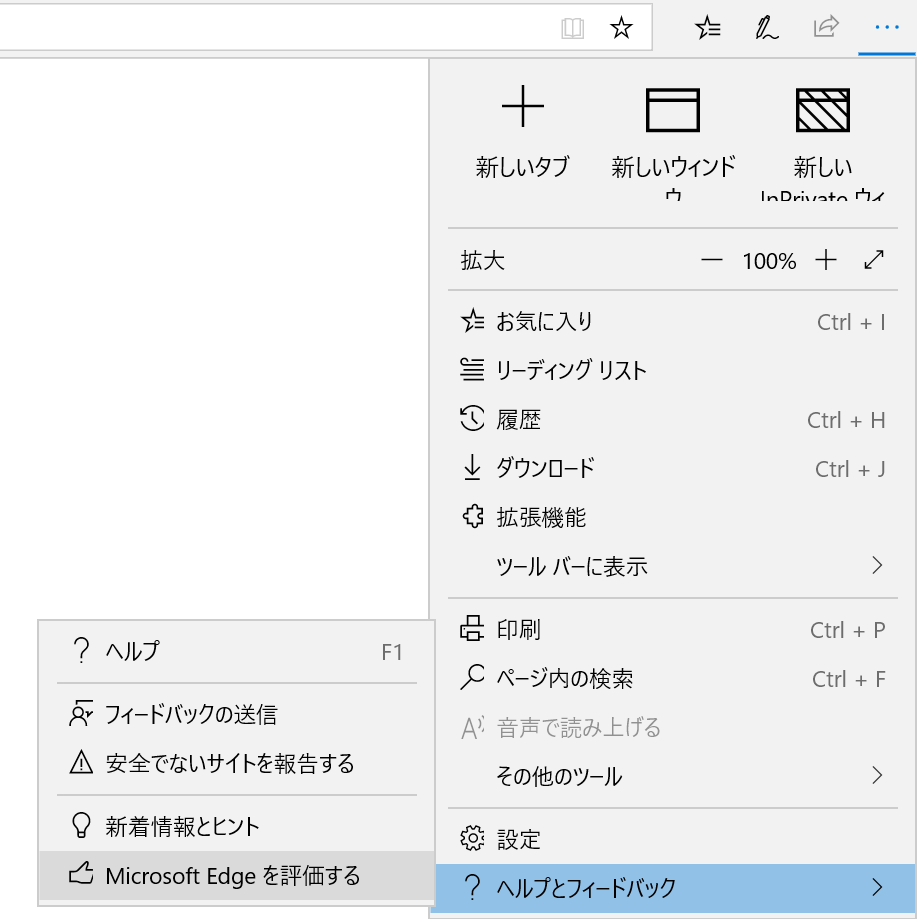Decrease zoom with the minus button
This screenshot has width=917, height=919.
pyautogui.click(x=711, y=260)
